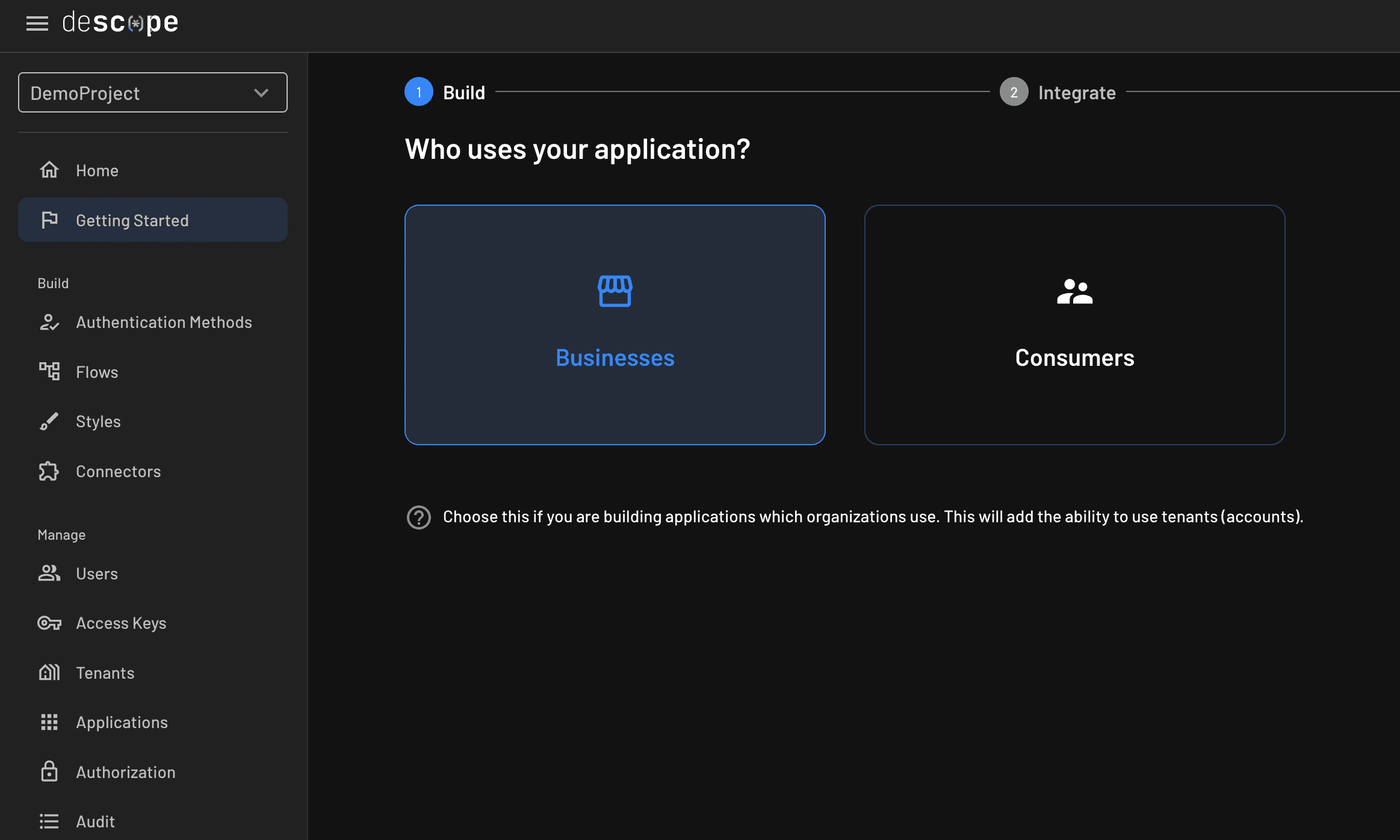Click the Authorization lock icon
This screenshot has width=1400, height=840.
point(49,772)
